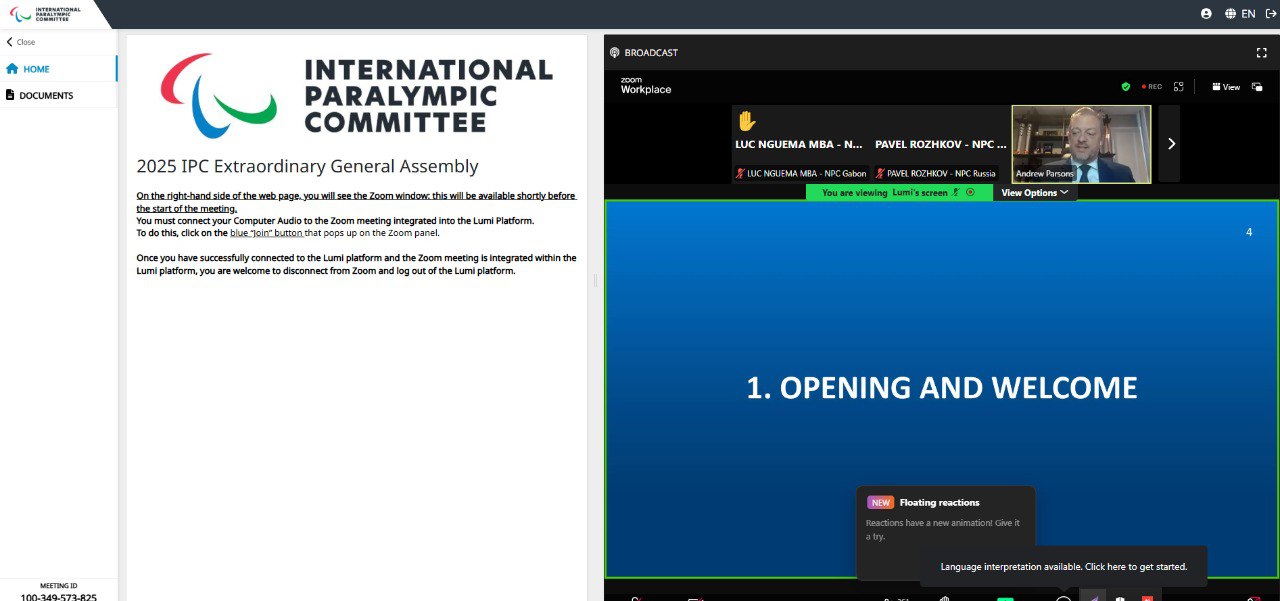Expand the View Options dropdown
This screenshot has height=601, width=1280.
[1035, 193]
